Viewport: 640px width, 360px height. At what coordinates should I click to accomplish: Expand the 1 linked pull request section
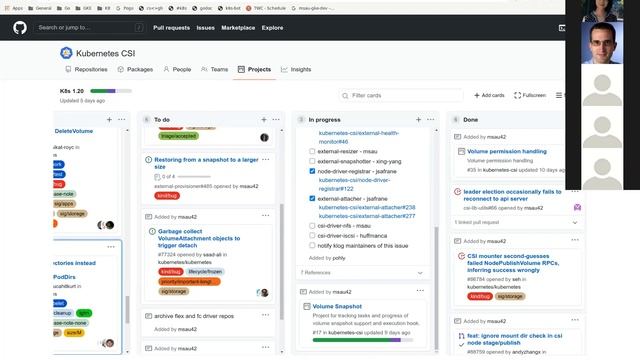coord(516,222)
